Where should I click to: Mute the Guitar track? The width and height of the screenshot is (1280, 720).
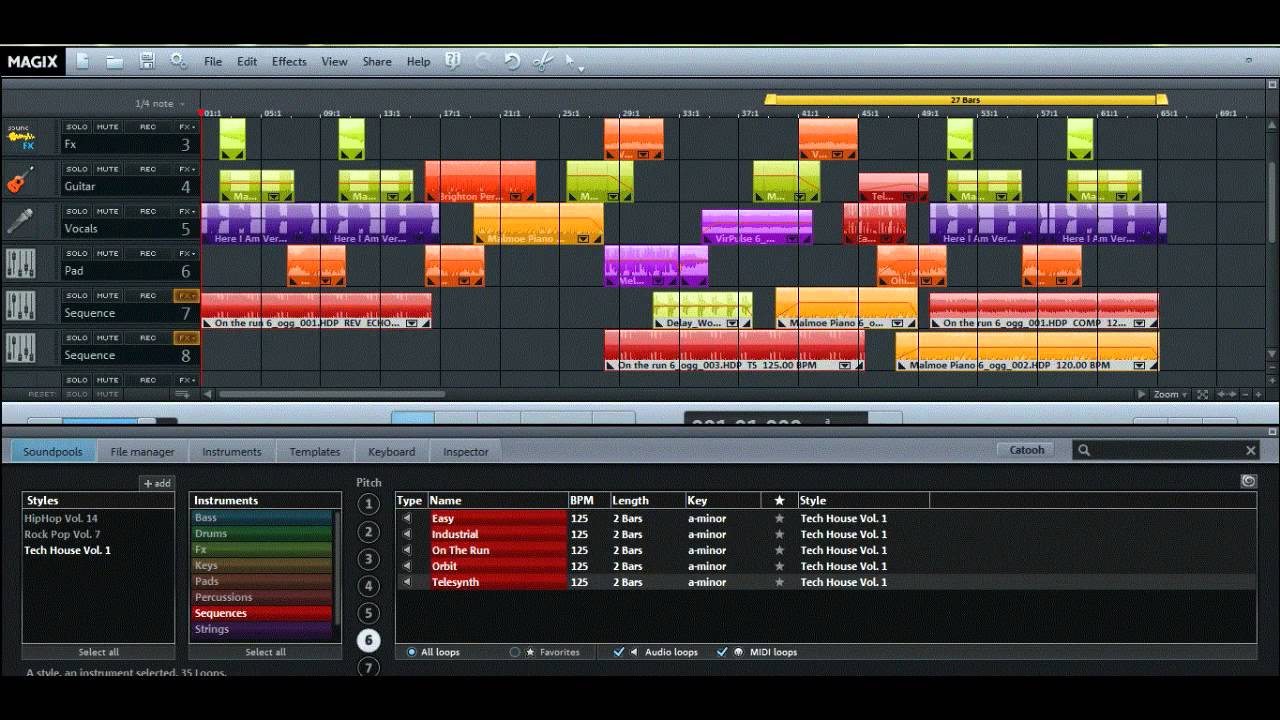point(108,169)
